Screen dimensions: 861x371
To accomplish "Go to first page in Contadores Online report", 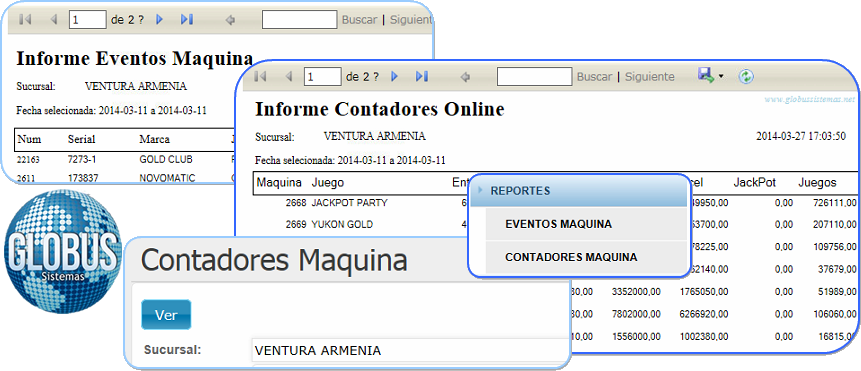I will pos(260,77).
